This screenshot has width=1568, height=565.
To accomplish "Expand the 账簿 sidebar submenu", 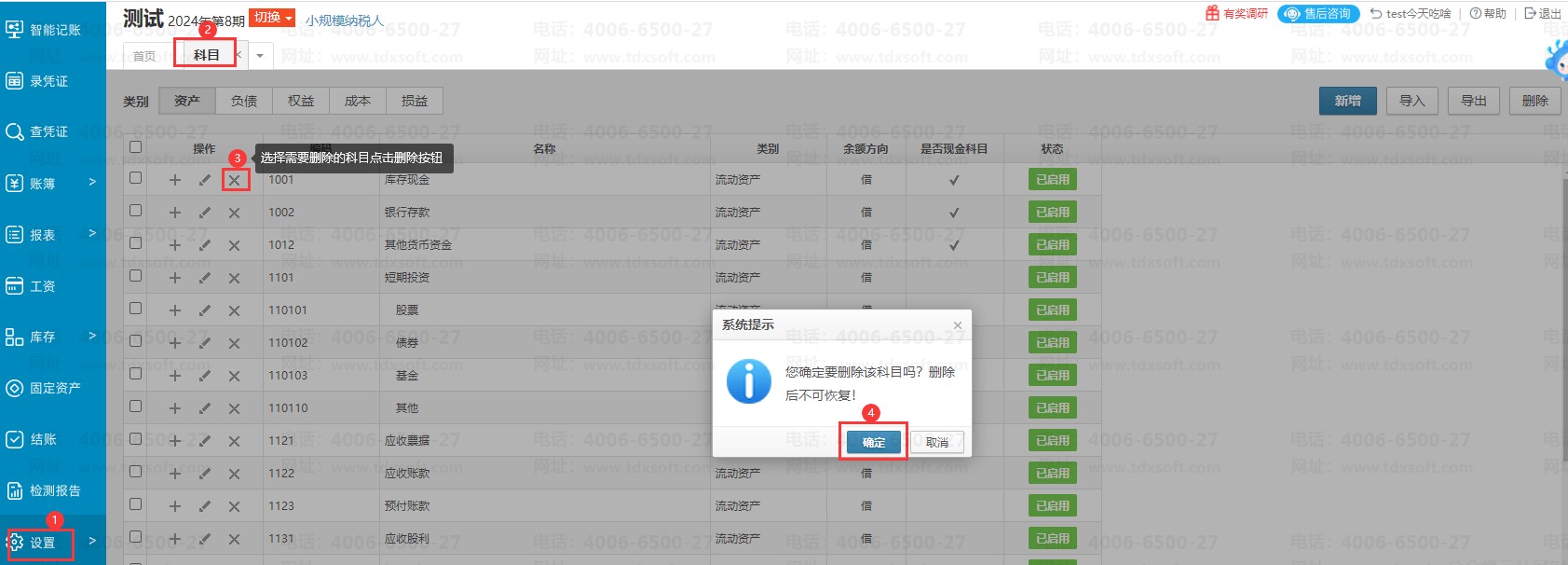I will 92,183.
